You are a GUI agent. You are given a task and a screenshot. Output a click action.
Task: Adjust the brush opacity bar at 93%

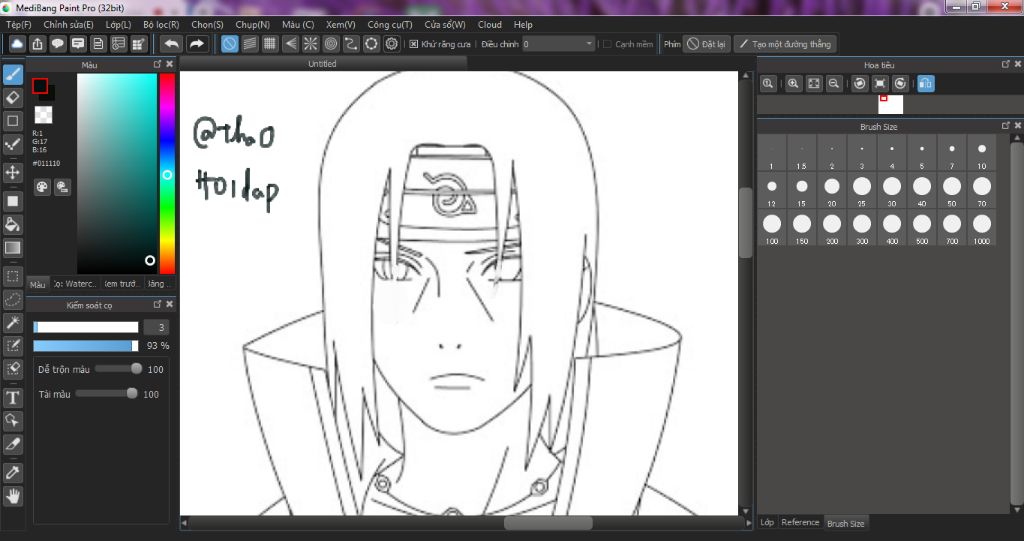[86, 346]
